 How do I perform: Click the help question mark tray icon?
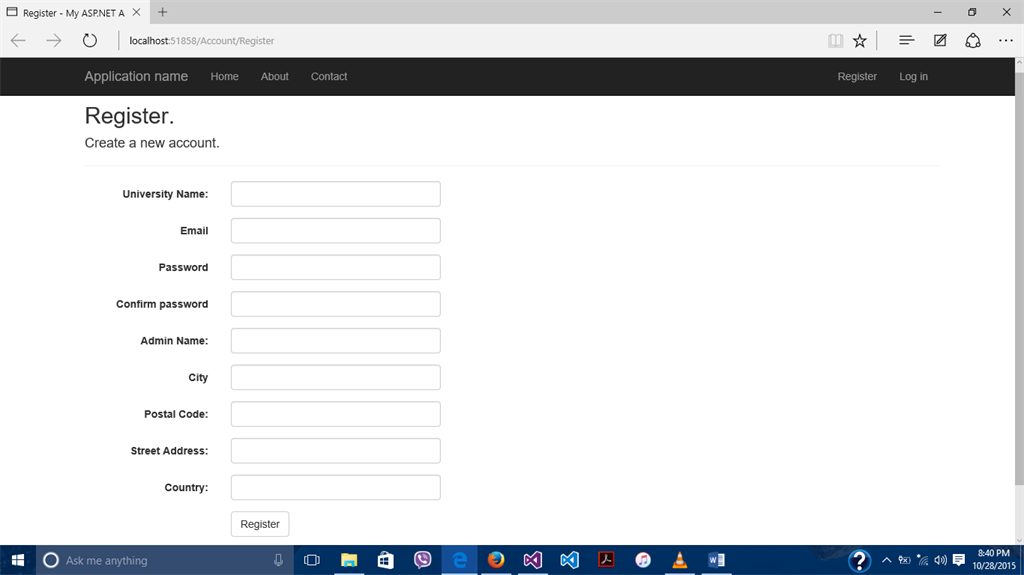pos(859,560)
